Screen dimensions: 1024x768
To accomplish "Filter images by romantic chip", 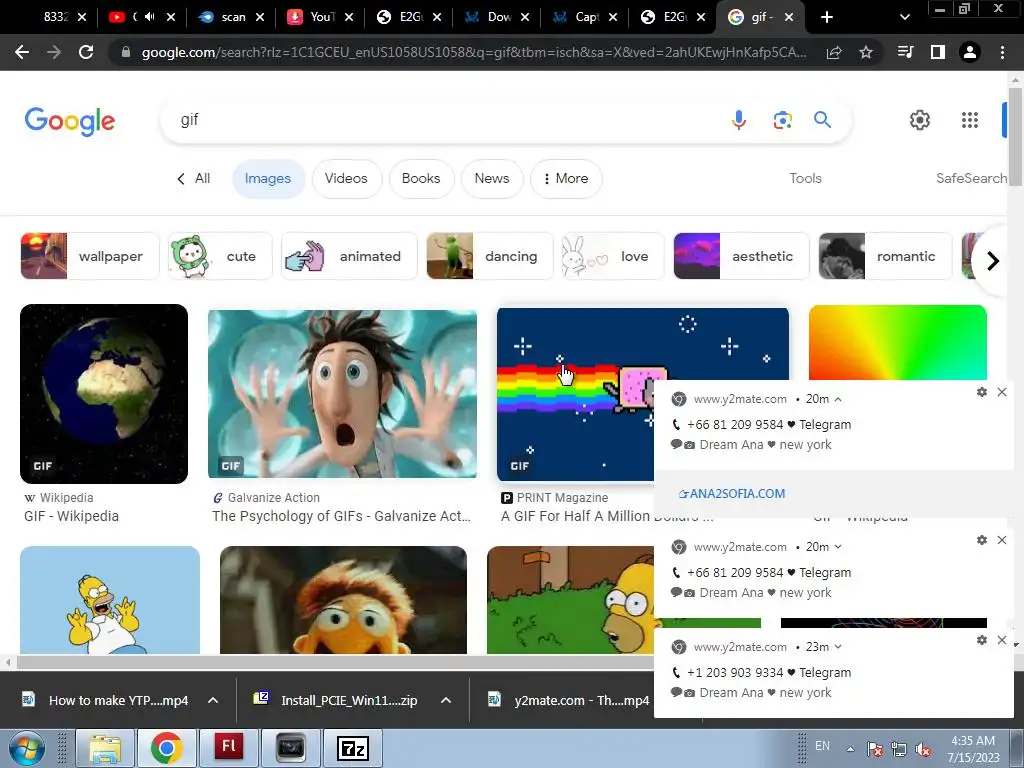I will pyautogui.click(x=886, y=256).
